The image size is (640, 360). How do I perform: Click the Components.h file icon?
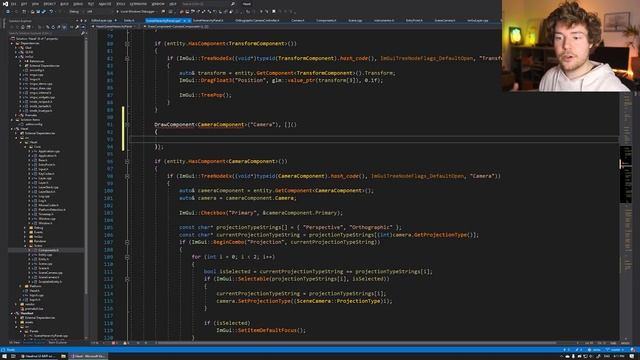(x=36, y=250)
